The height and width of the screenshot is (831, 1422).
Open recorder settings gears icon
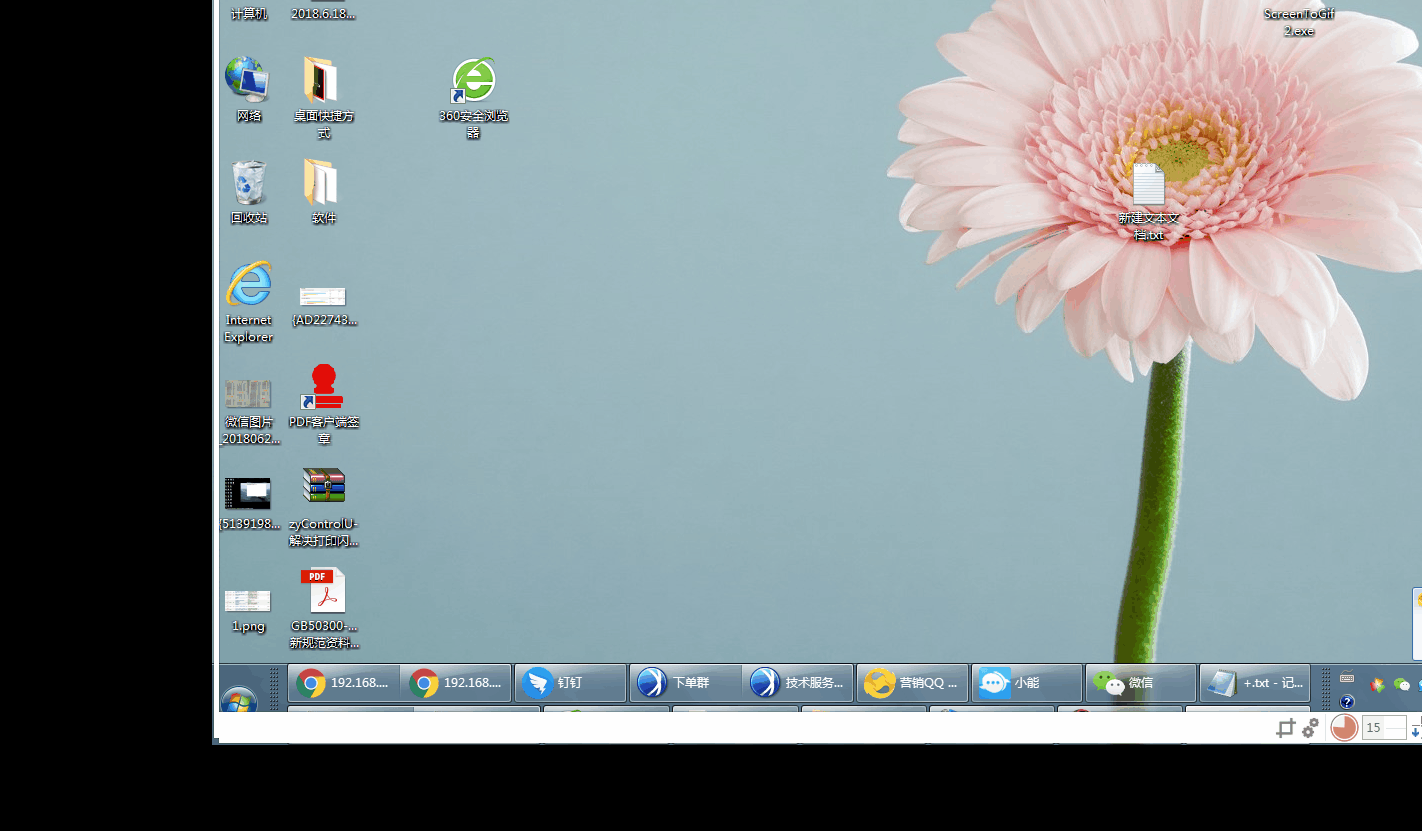pyautogui.click(x=1310, y=728)
